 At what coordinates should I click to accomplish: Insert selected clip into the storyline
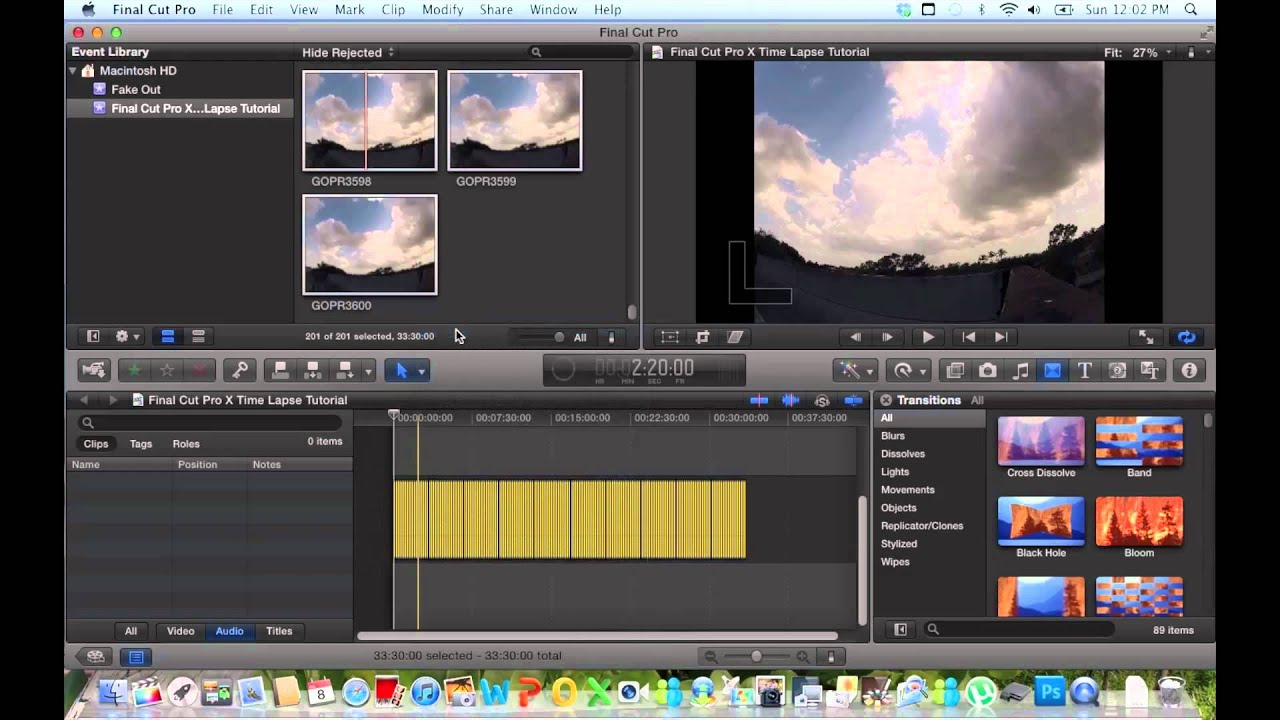[x=313, y=371]
